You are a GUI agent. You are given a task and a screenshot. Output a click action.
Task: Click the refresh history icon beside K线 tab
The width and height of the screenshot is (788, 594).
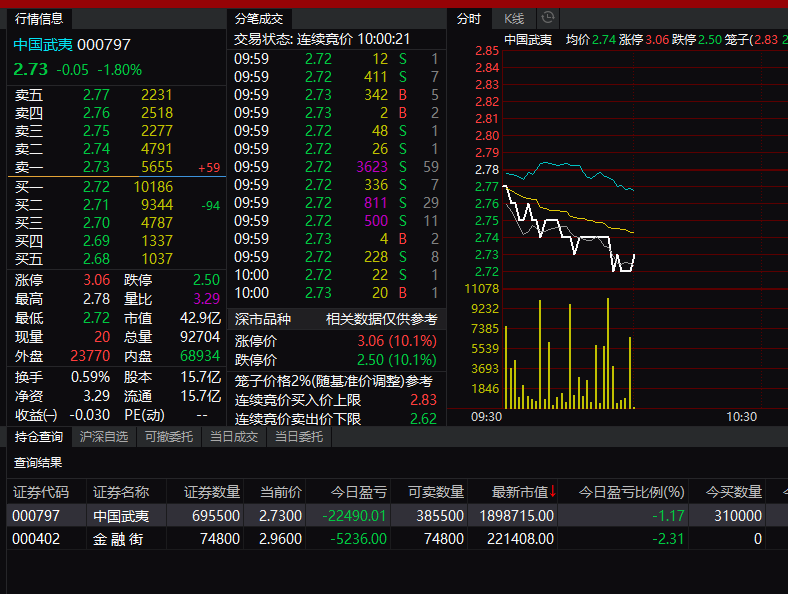click(x=548, y=18)
